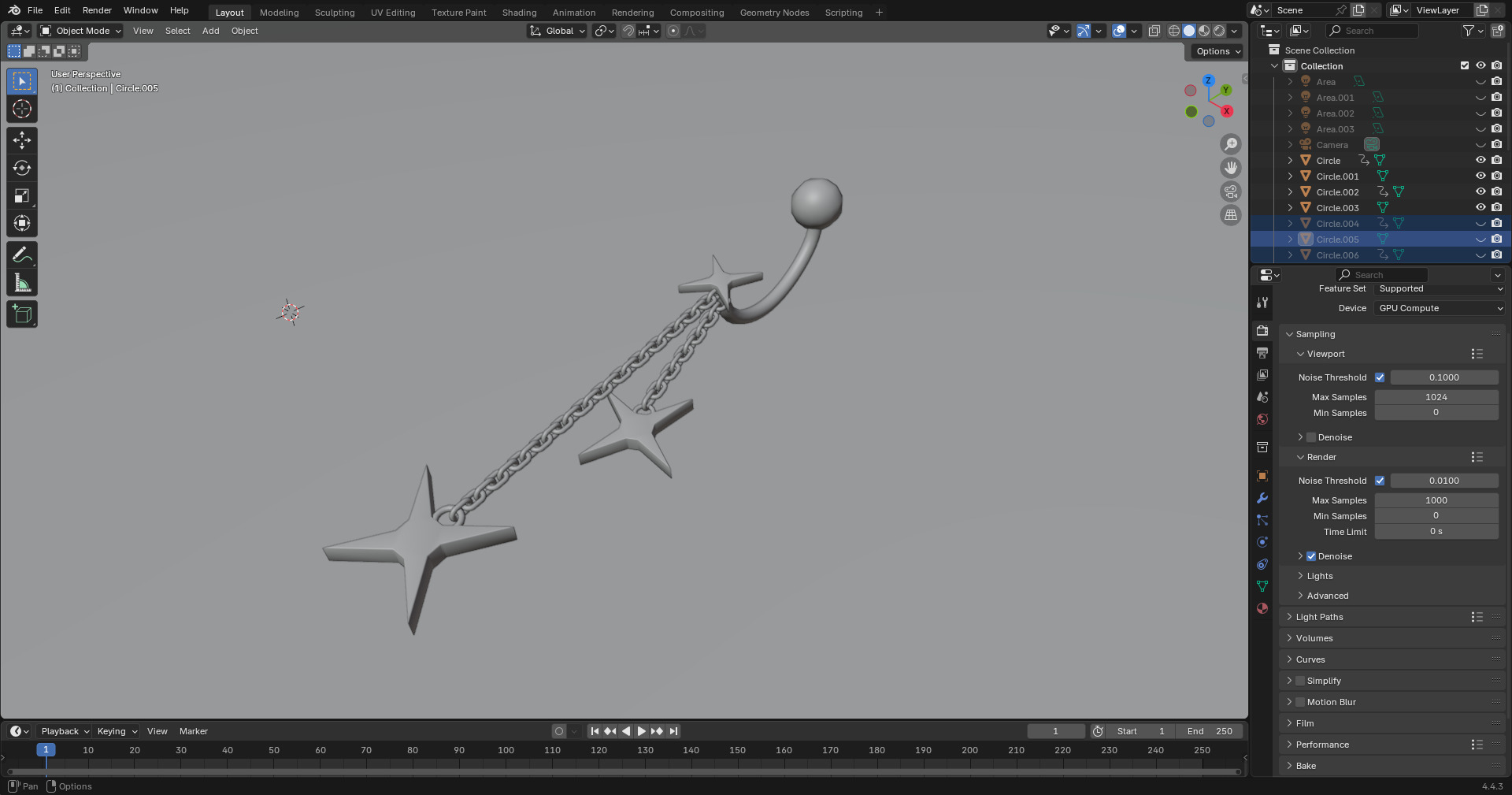Toggle camera view icon in viewport
Screen dimensions: 1512x795
point(1230,191)
